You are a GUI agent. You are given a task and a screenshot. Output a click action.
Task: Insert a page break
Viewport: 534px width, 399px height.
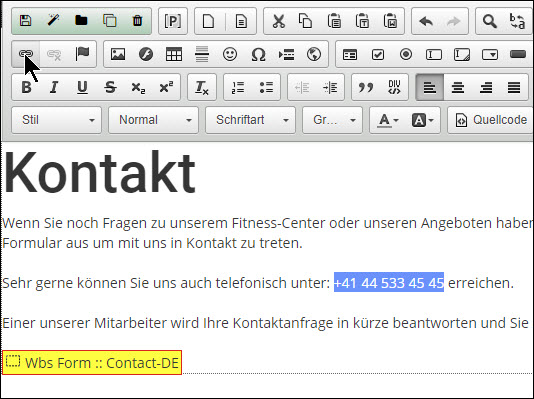coord(286,54)
